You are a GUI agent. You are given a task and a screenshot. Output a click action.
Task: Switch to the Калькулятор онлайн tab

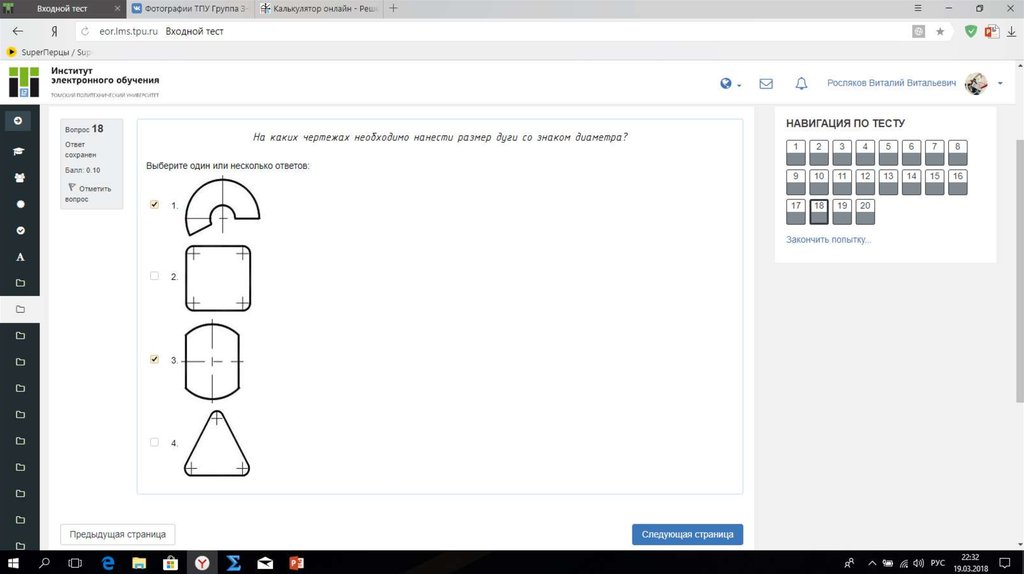pos(319,8)
